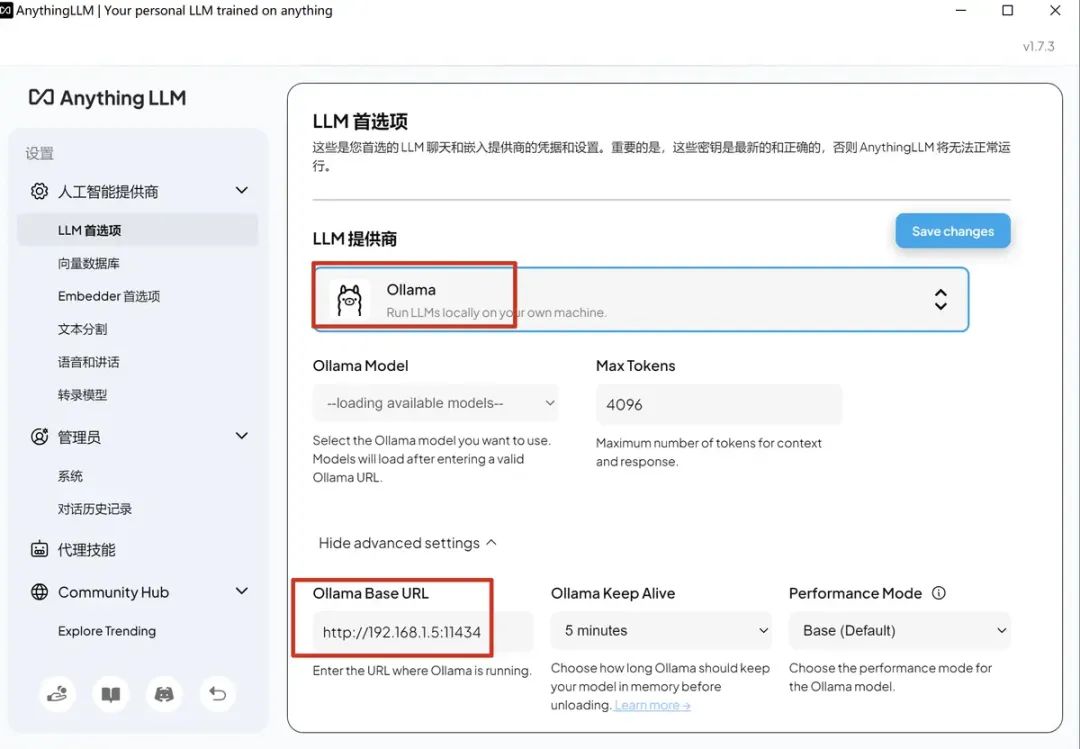Open 对话历史记录 in sidebar
Image resolution: width=1080 pixels, height=749 pixels.
[95, 509]
